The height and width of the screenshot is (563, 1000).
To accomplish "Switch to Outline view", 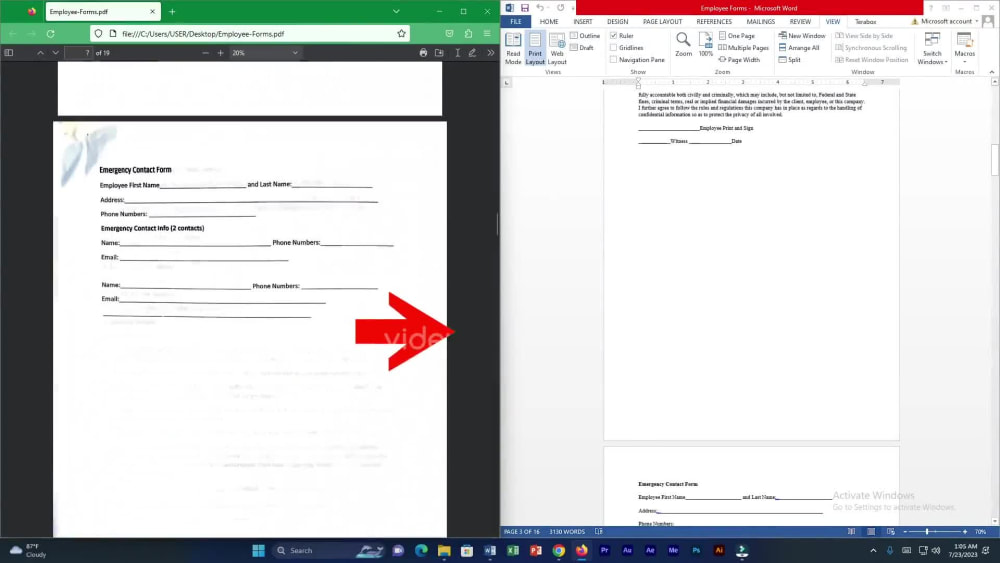I will pos(585,36).
